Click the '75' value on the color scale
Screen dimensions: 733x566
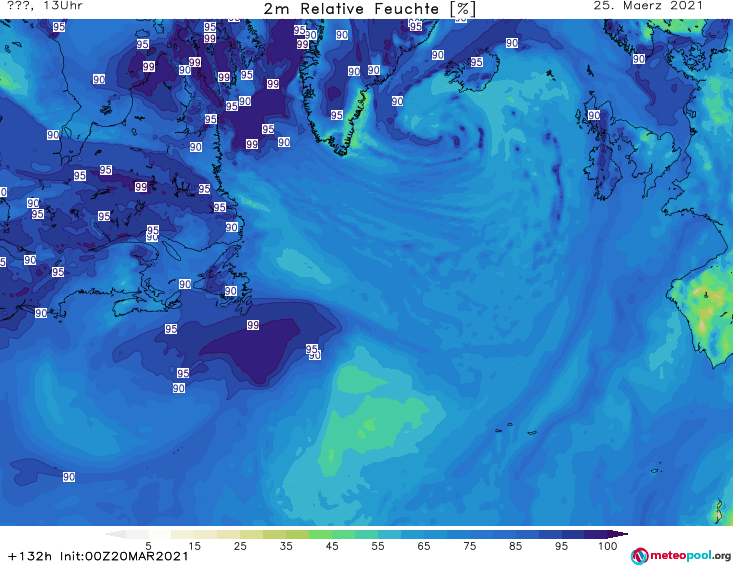click(470, 546)
